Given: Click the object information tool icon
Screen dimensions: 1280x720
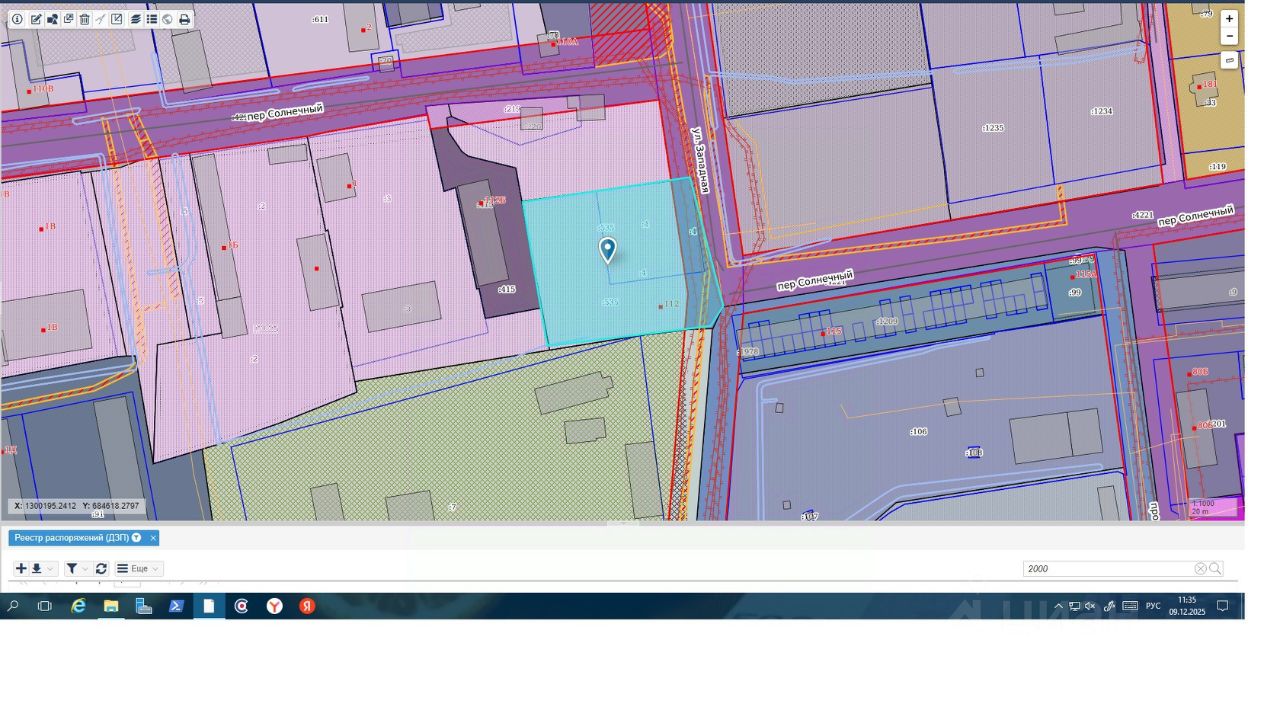Looking at the screenshot, I should (x=17, y=19).
